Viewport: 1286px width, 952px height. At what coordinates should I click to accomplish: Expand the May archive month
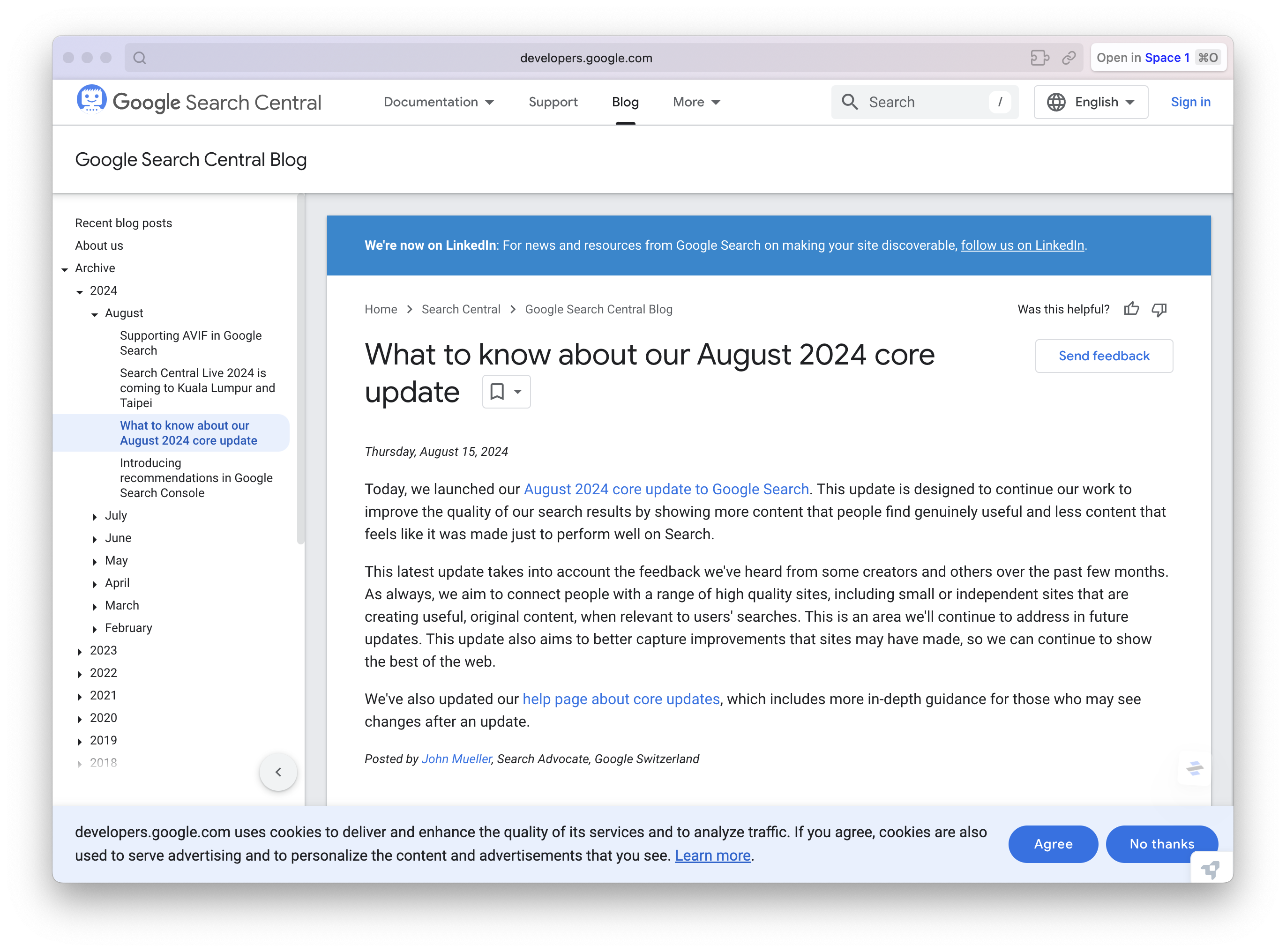[x=95, y=561]
